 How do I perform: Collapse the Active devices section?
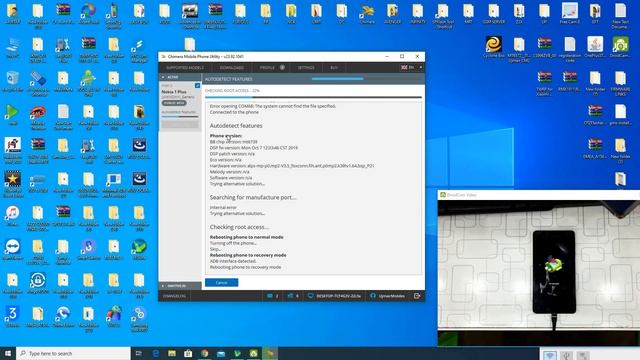click(x=180, y=77)
